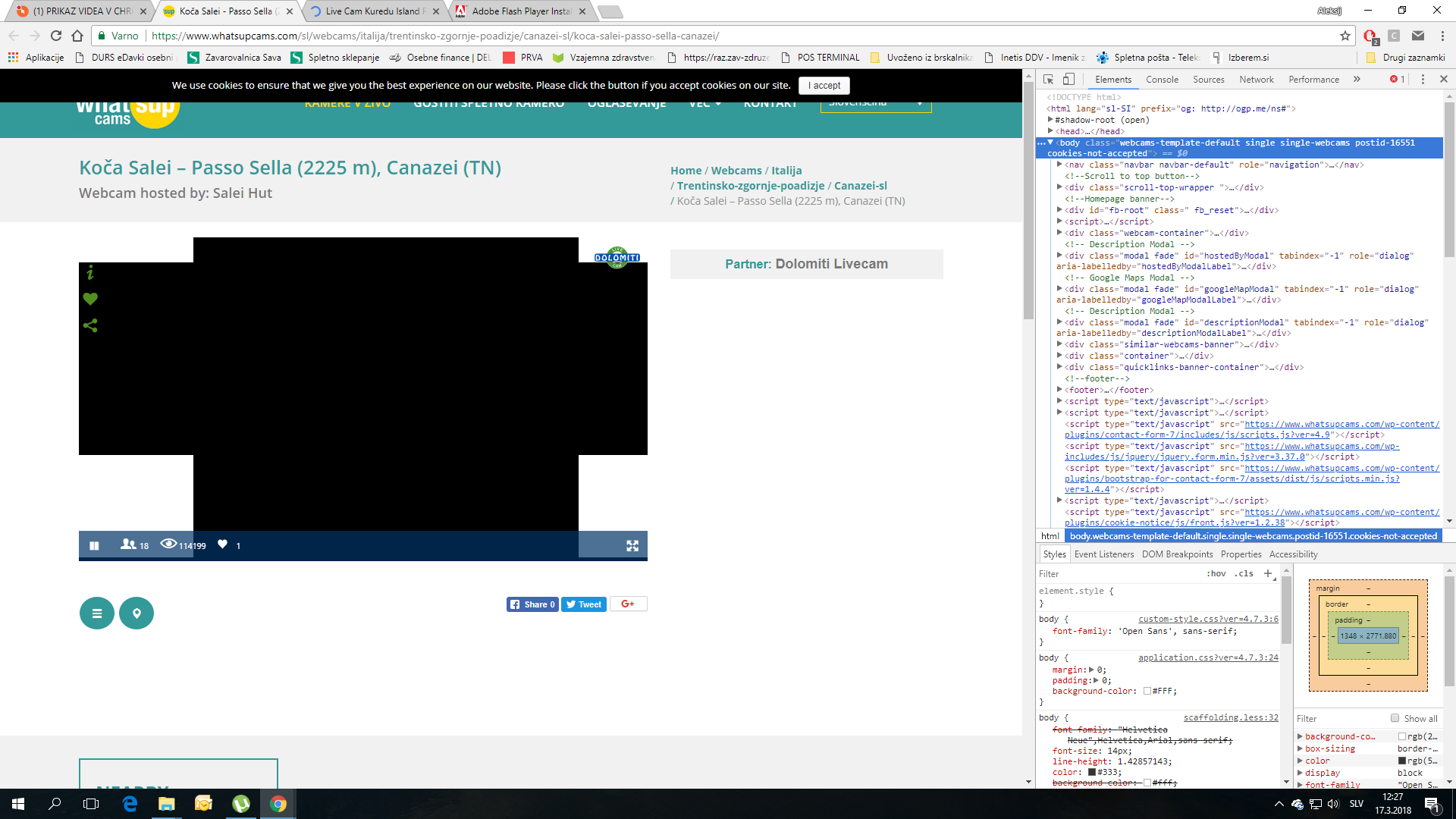
Task: Open the Canazei-sl breadcrumb link
Action: tap(861, 186)
